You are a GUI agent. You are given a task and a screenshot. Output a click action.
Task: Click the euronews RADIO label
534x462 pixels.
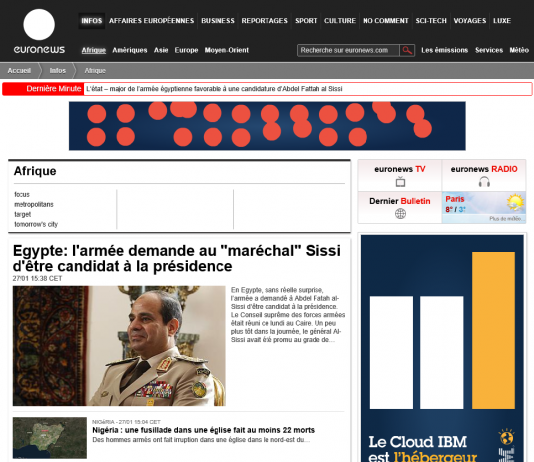484,169
